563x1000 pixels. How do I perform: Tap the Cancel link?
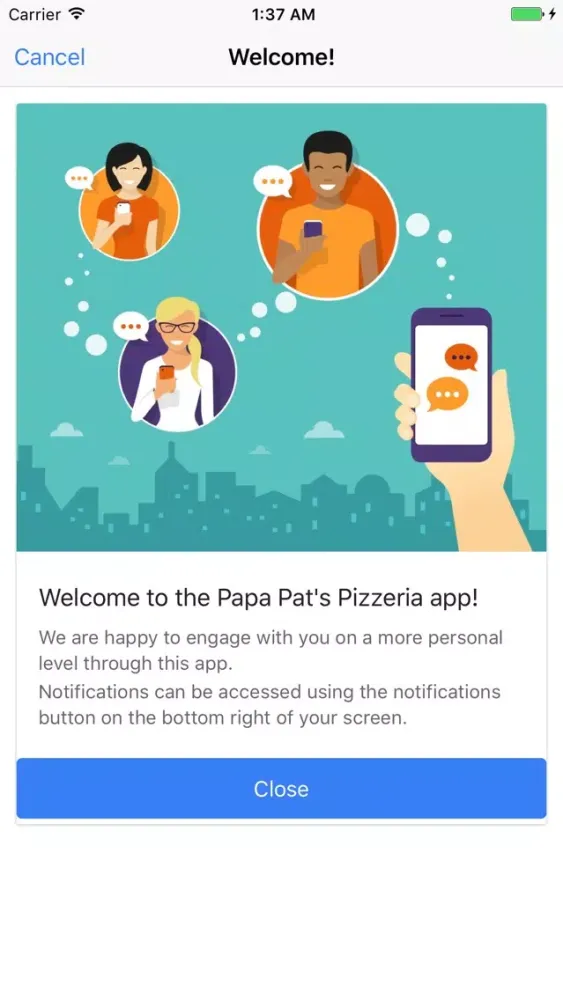(50, 57)
